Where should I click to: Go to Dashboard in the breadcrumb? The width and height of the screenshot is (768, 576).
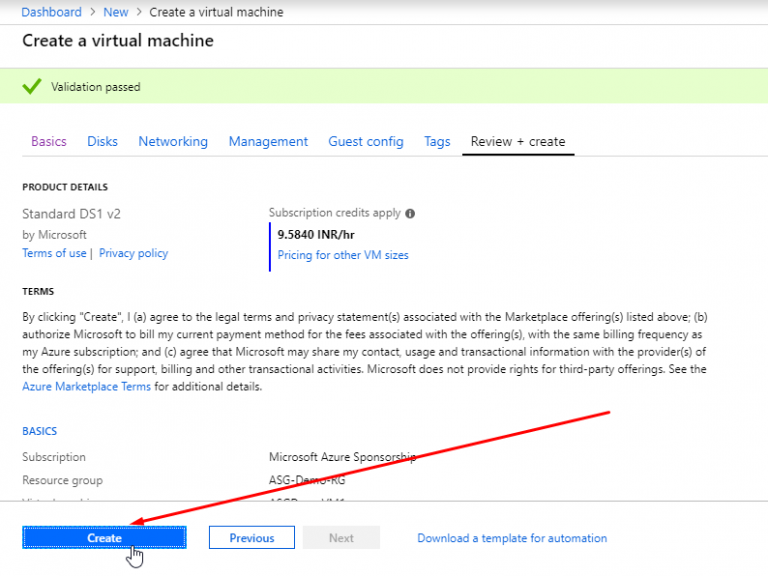(x=51, y=12)
